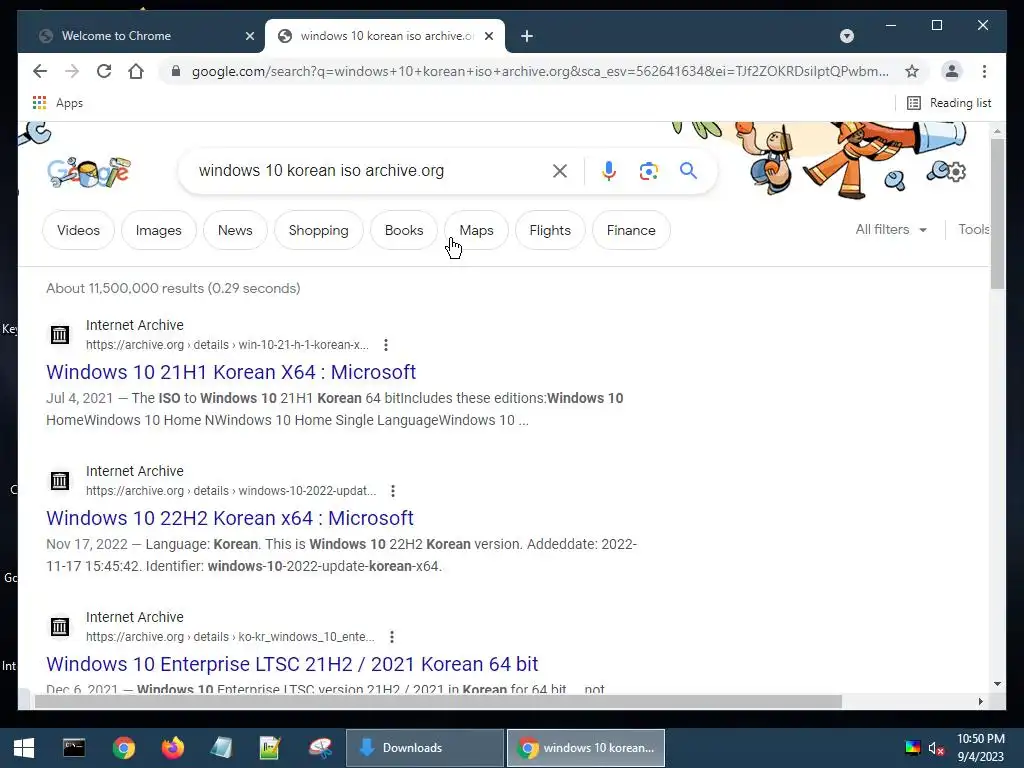Open the search Tools option

(x=974, y=229)
